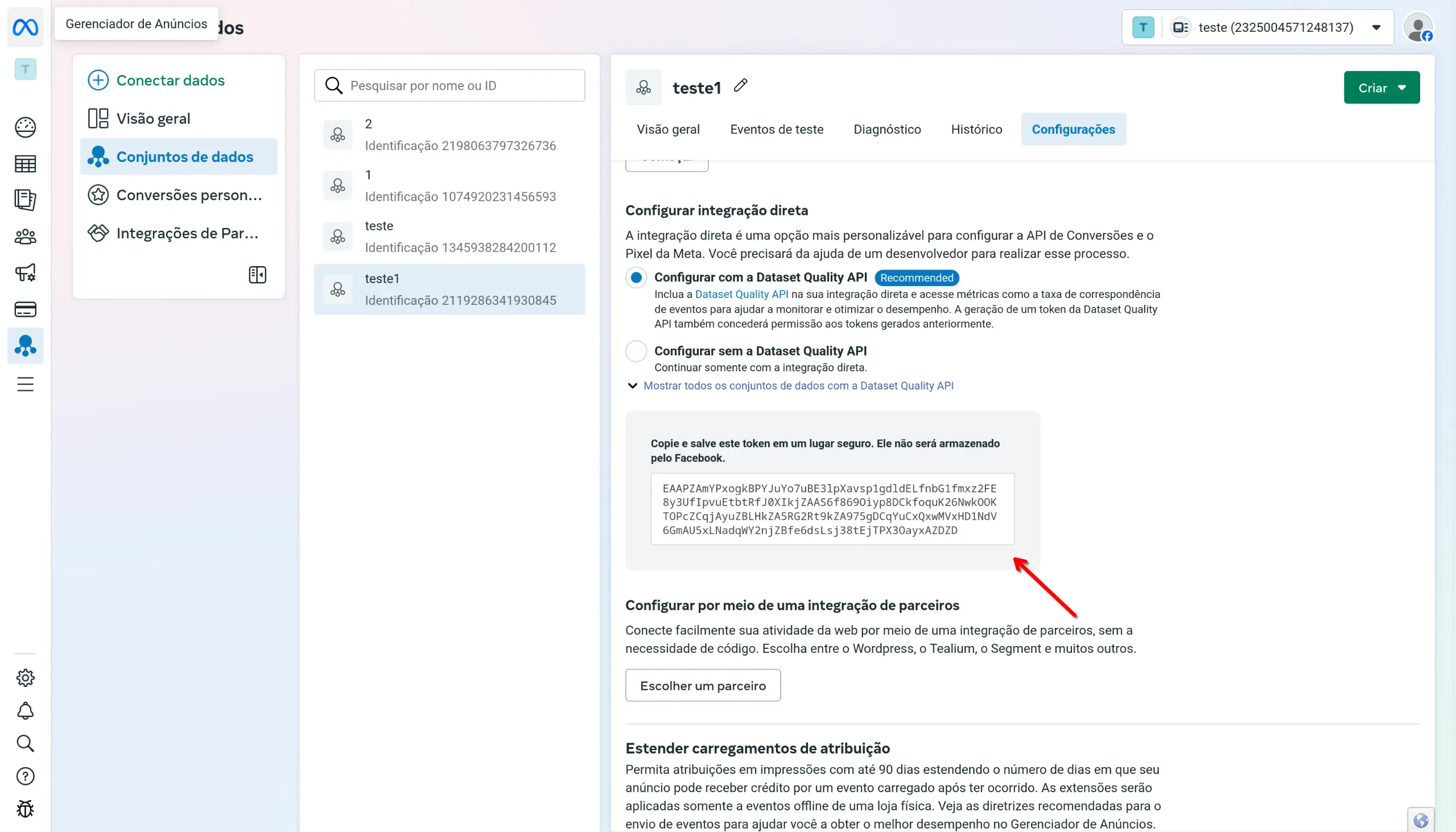Image resolution: width=1456 pixels, height=832 pixels.
Task: Select Configurar com a Dataset Quality API
Action: [x=636, y=278]
